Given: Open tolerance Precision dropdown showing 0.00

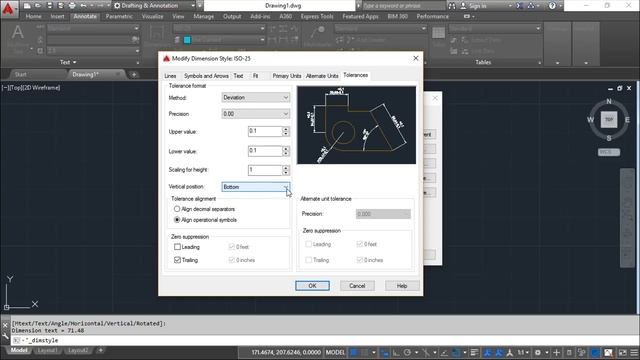Looking at the screenshot, I should pos(256,114).
